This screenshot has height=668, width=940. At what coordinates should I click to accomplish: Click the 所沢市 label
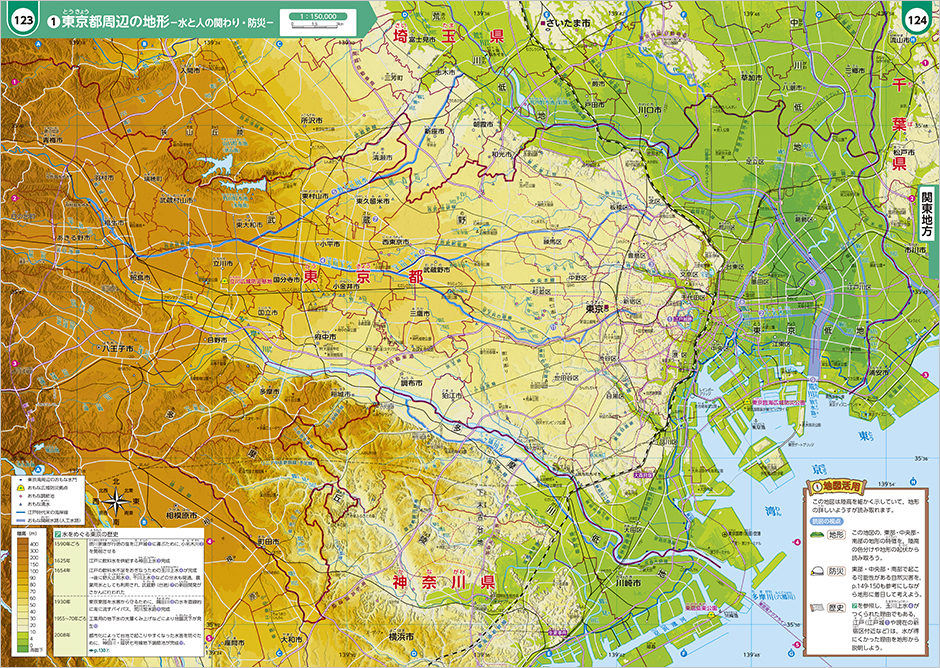coord(312,120)
